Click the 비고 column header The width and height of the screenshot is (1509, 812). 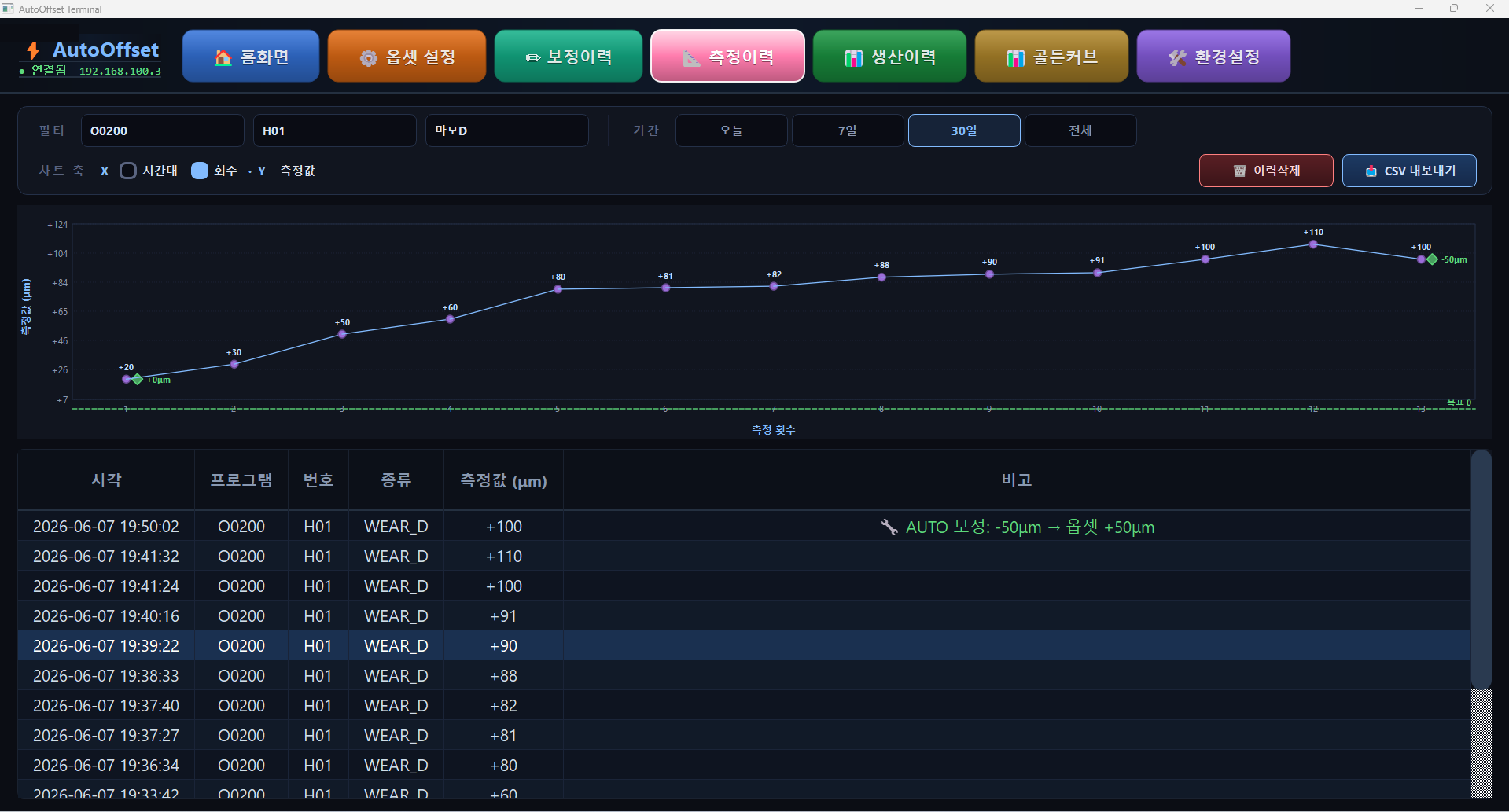[1017, 479]
